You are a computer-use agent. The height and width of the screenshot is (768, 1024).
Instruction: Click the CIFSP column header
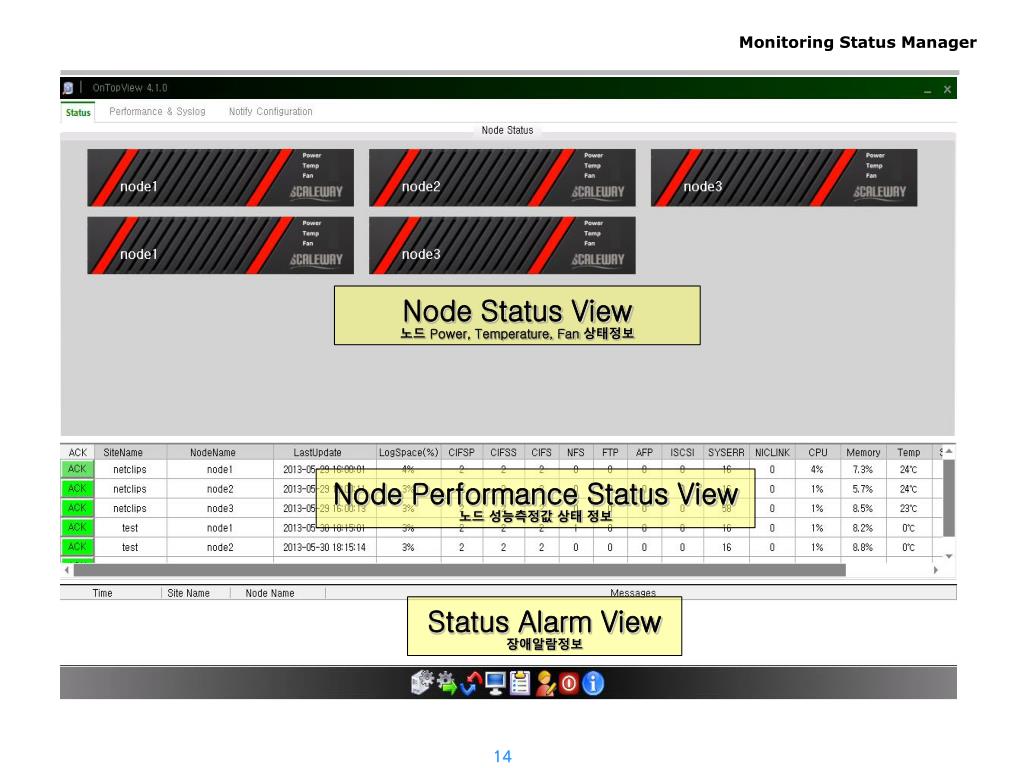pyautogui.click(x=461, y=452)
